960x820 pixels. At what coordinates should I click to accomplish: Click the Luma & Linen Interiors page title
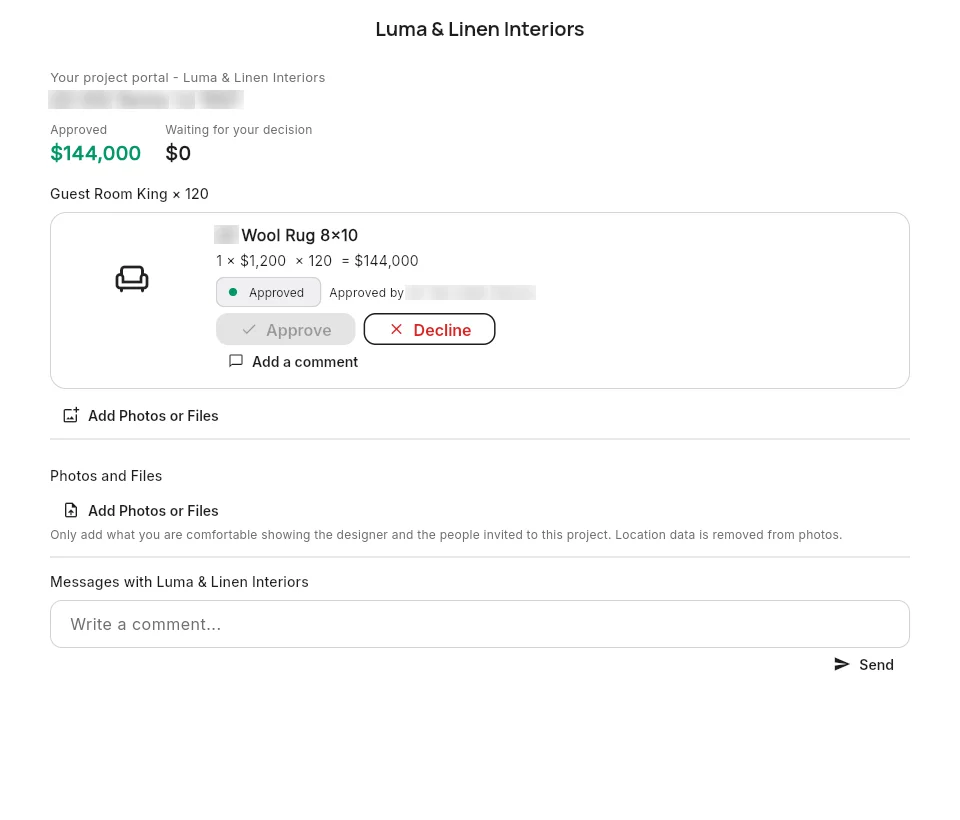click(x=480, y=29)
